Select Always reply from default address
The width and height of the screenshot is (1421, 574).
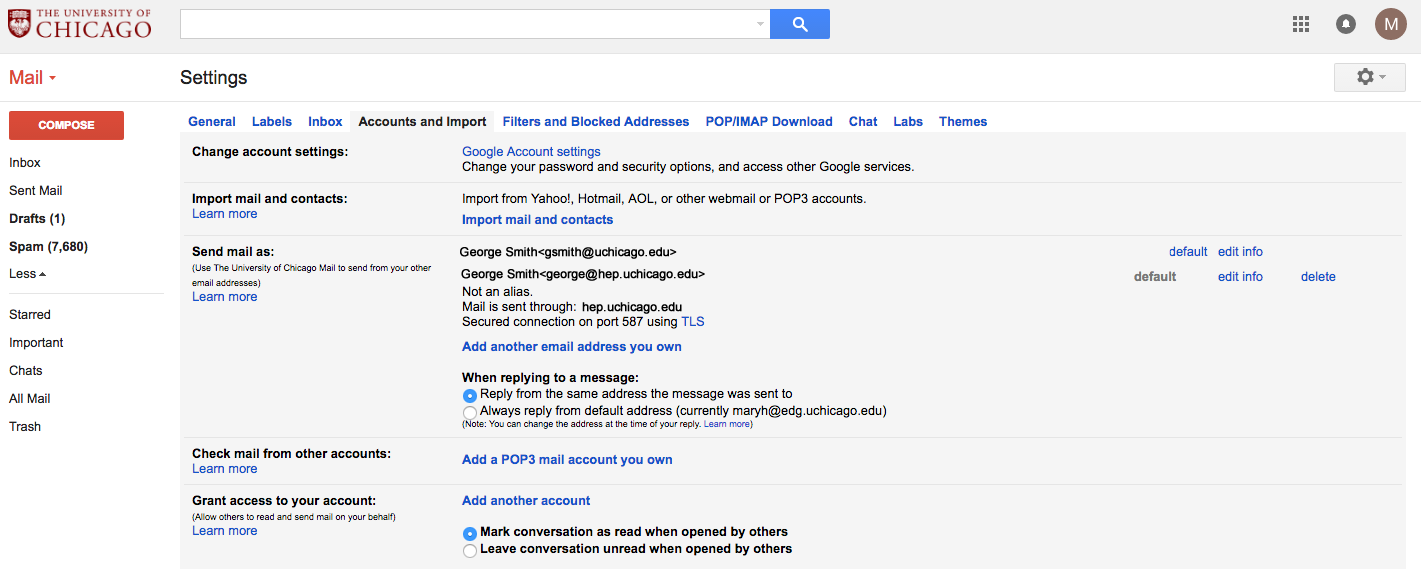470,412
